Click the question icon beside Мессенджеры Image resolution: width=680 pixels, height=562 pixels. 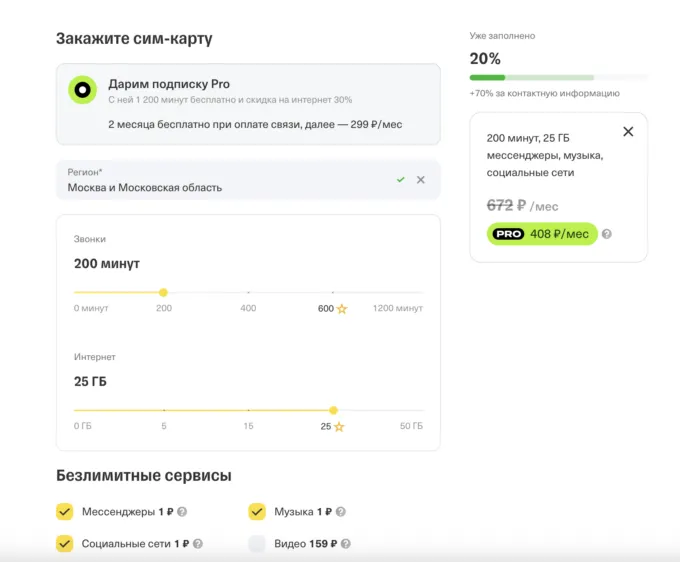pyautogui.click(x=182, y=512)
